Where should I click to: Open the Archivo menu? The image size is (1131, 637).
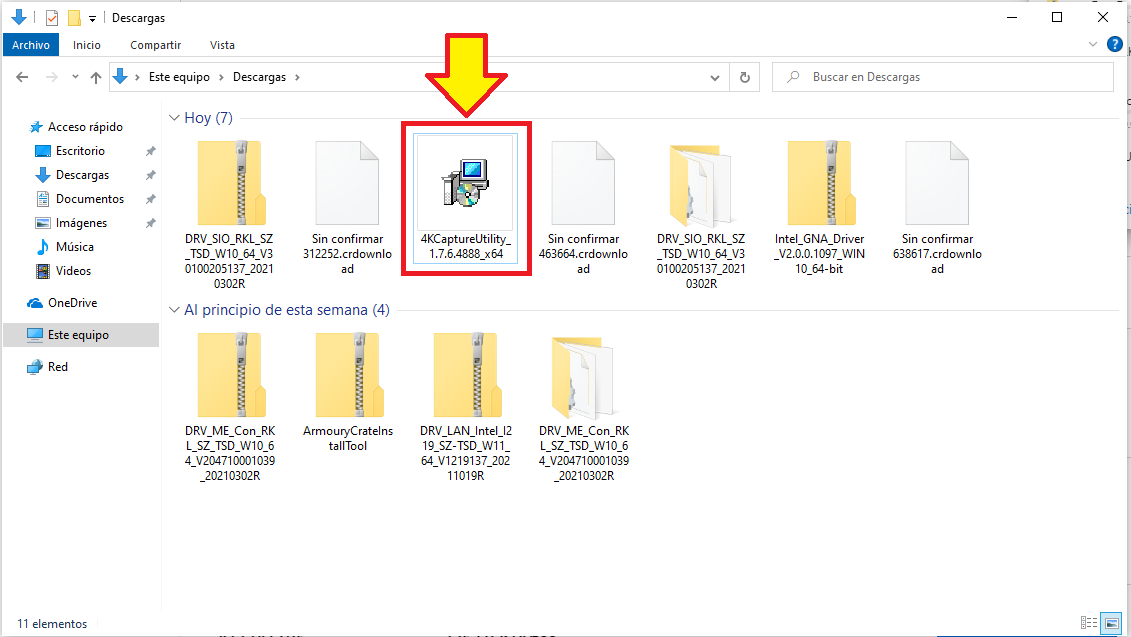(x=31, y=45)
